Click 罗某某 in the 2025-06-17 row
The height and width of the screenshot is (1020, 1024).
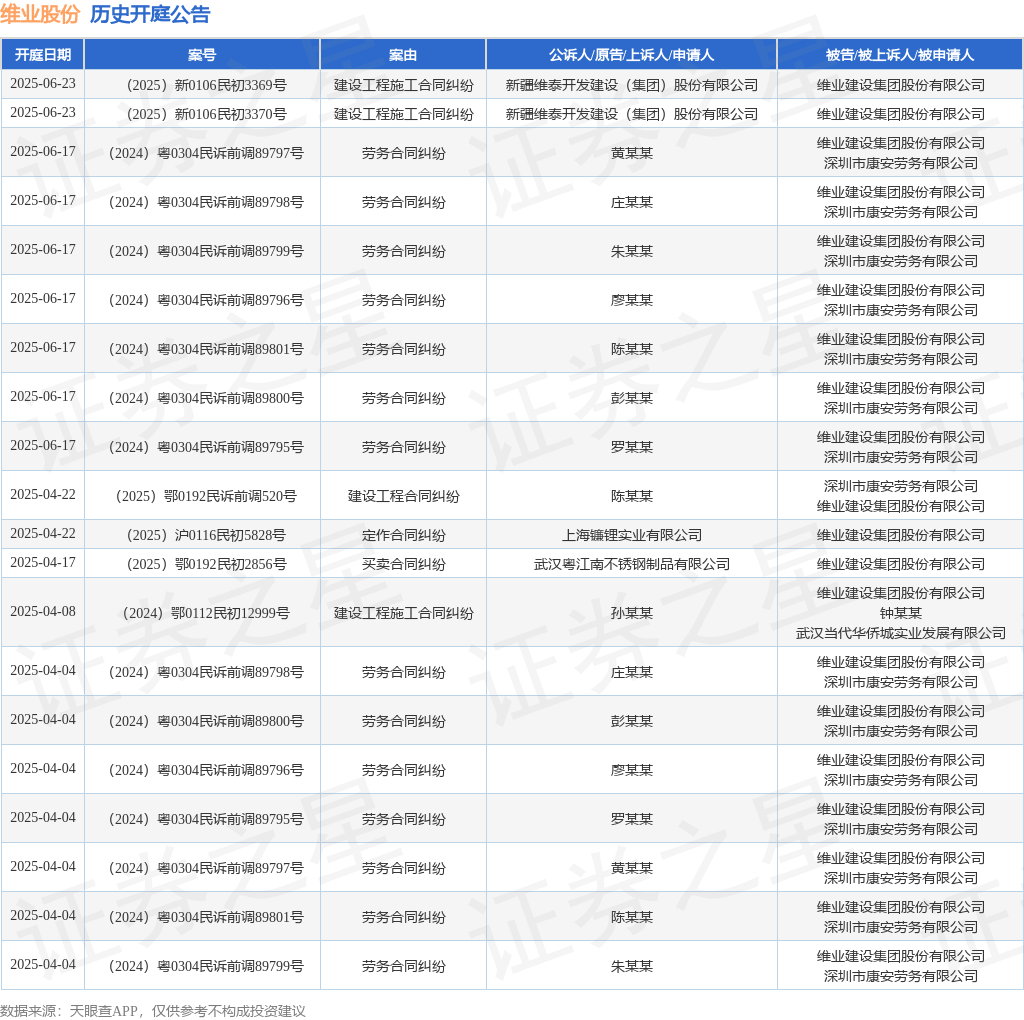632,447
